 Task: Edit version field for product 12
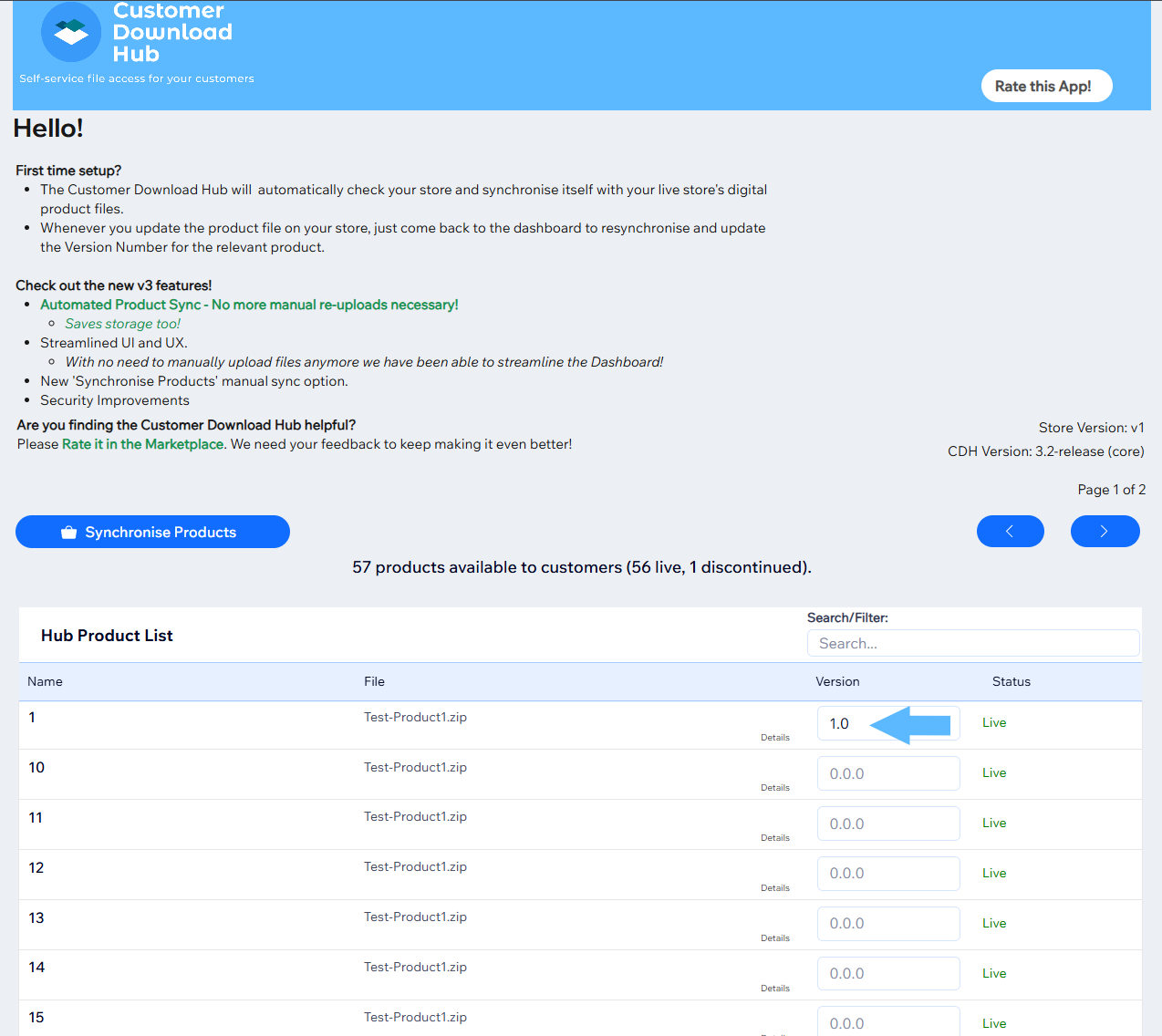point(888,874)
